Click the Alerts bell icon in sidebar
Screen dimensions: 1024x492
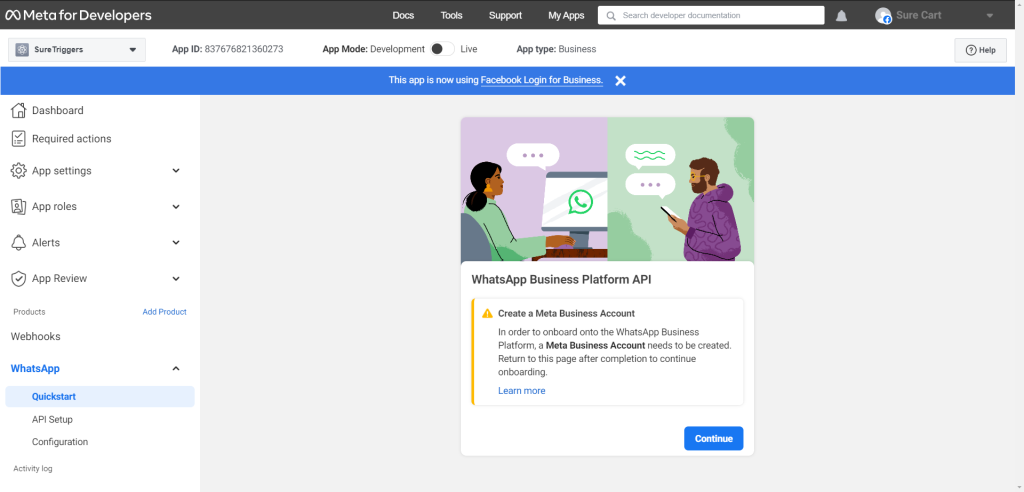19,242
